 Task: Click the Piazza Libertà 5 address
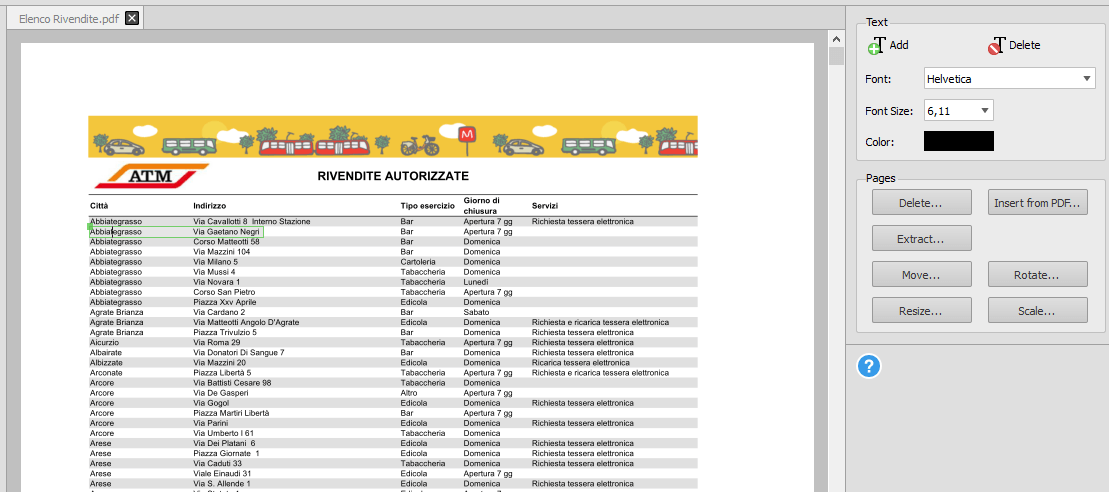tap(222, 373)
